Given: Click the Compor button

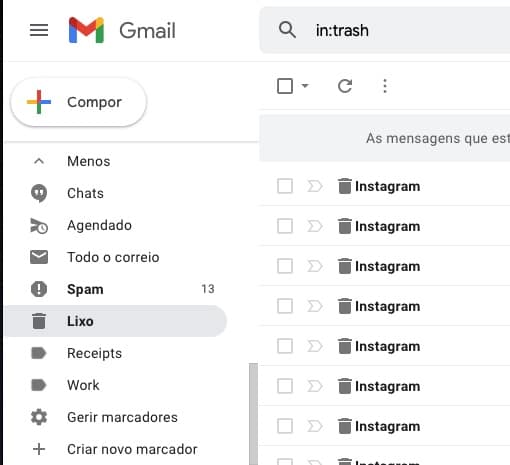Looking at the screenshot, I should 79,102.
